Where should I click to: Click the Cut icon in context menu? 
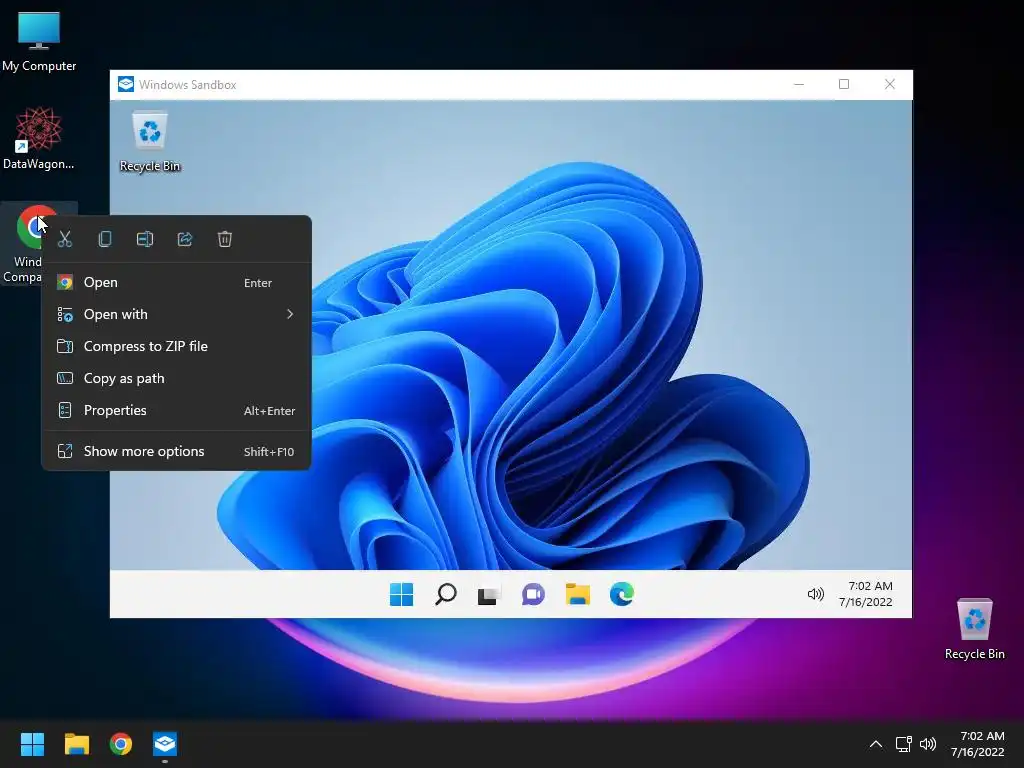point(65,239)
